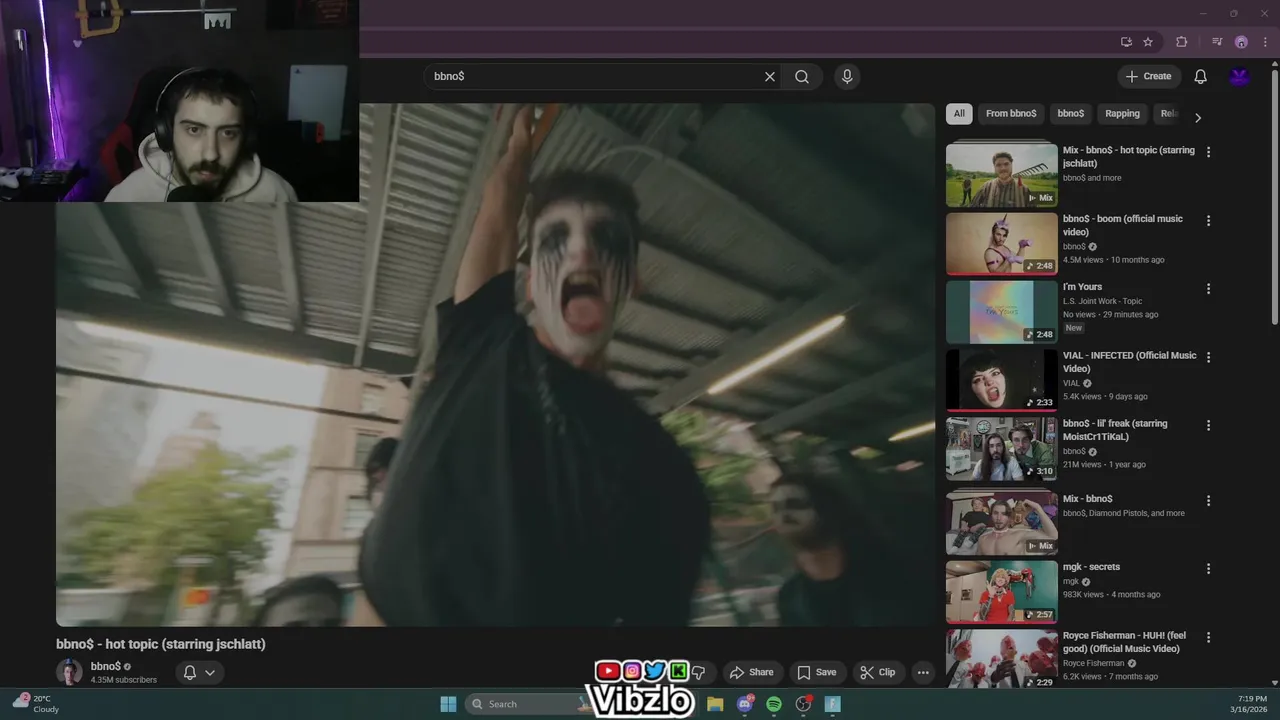Select the All filter chip
Viewport: 1280px width, 720px height.
[x=959, y=114]
